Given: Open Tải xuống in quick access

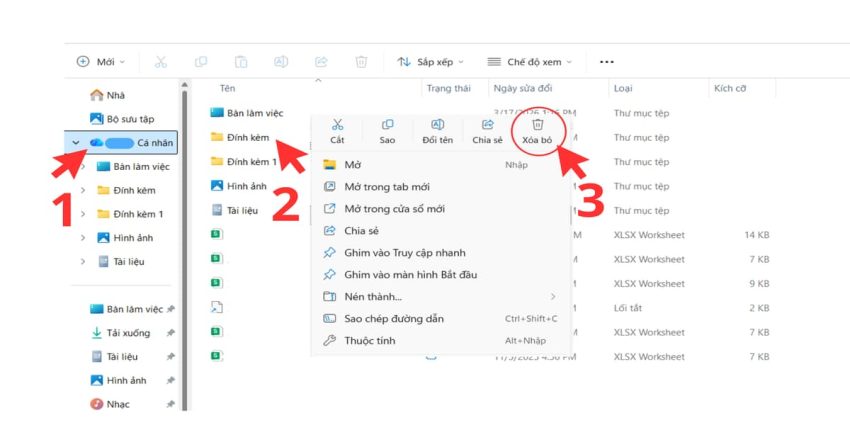Looking at the screenshot, I should 120,333.
